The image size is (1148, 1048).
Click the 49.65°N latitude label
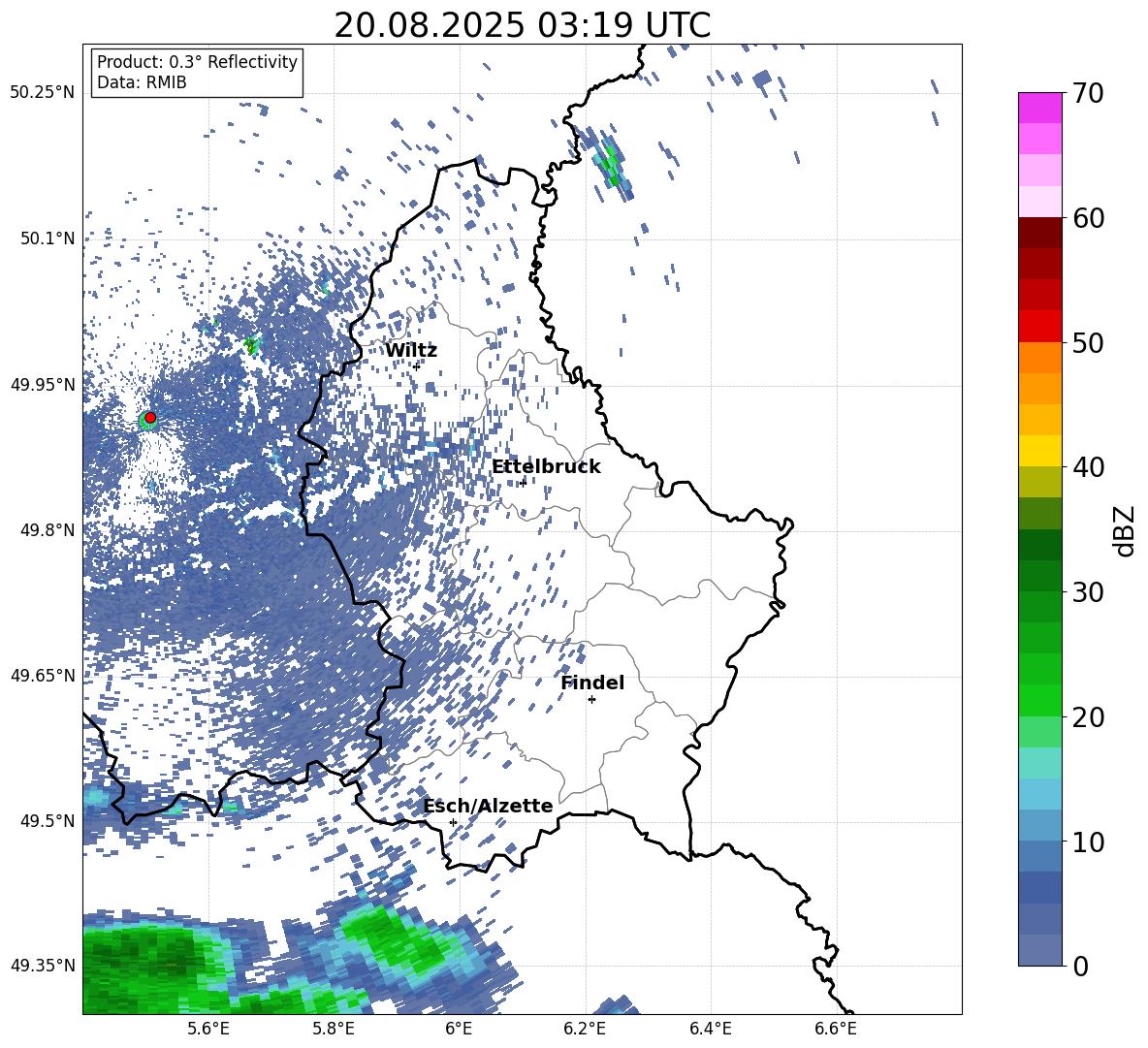click(x=43, y=675)
